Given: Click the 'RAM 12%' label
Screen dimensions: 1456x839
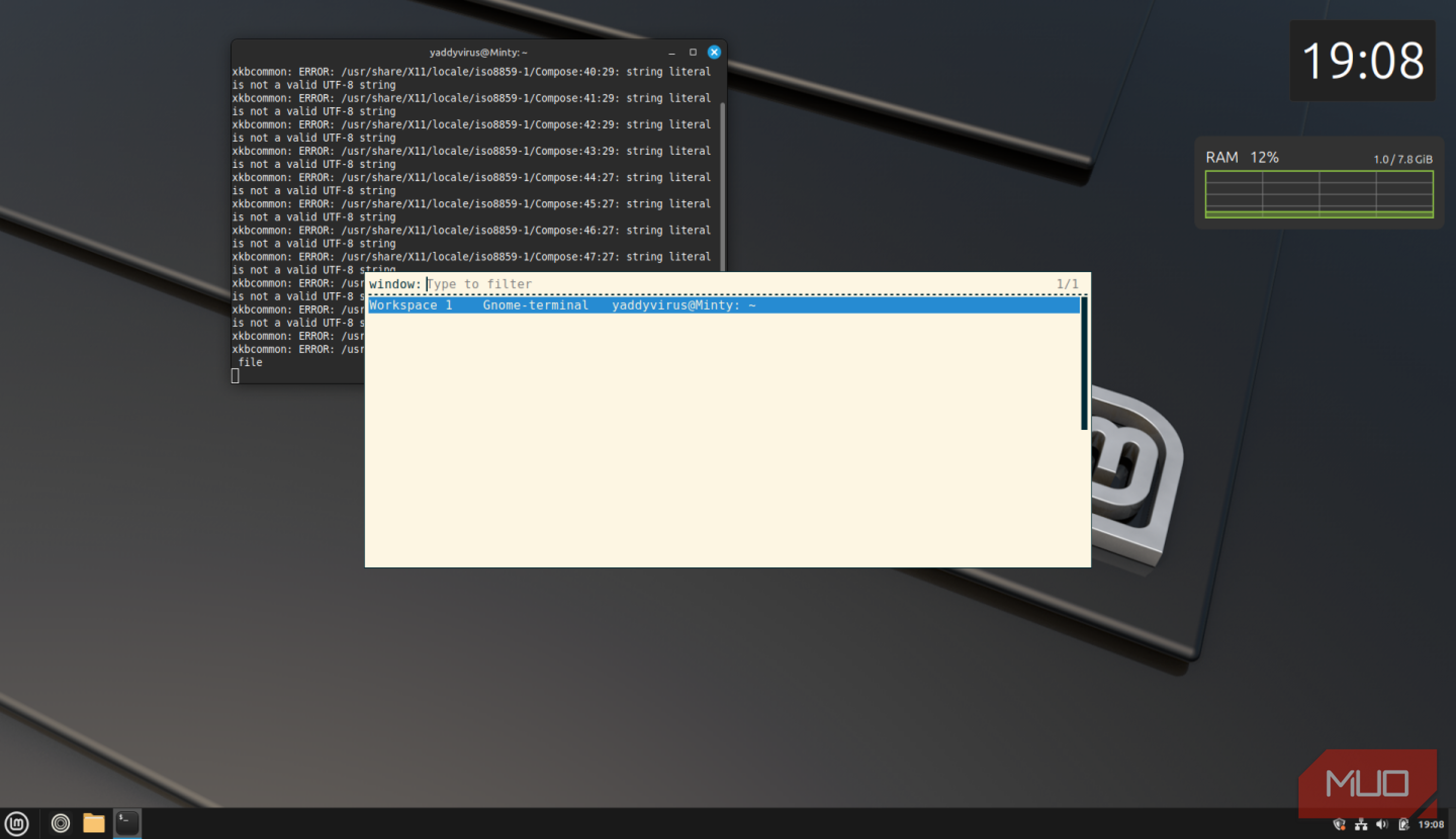Looking at the screenshot, I should (1242, 157).
